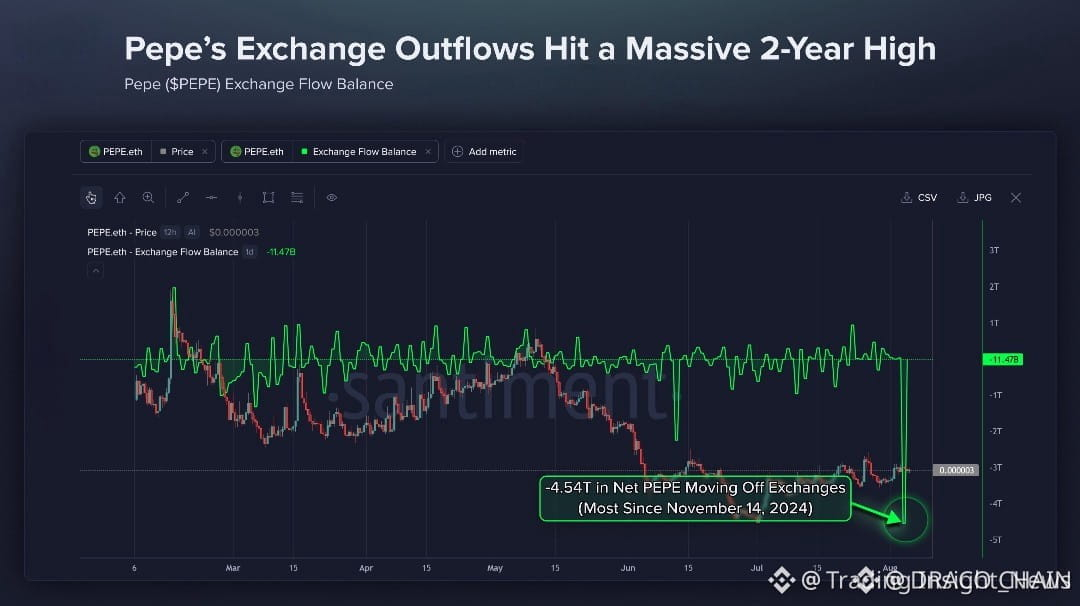Click the Apr label on time axis

pyautogui.click(x=366, y=568)
